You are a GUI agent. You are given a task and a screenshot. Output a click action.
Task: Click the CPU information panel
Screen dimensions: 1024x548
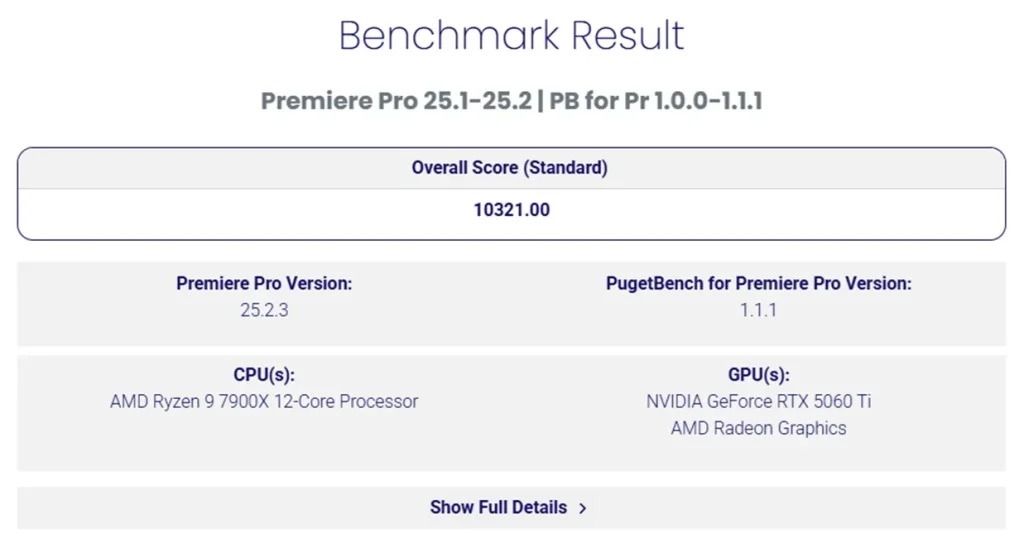(264, 413)
